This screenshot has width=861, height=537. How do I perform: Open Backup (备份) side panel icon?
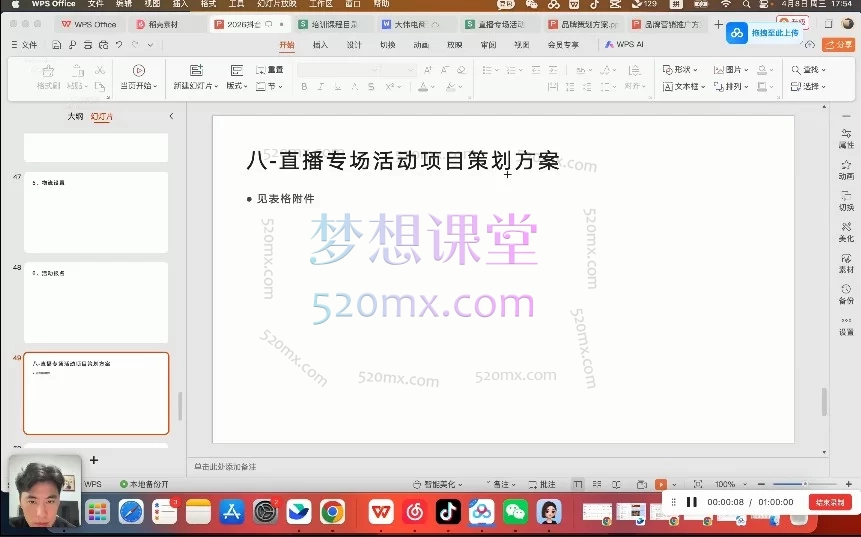[846, 294]
